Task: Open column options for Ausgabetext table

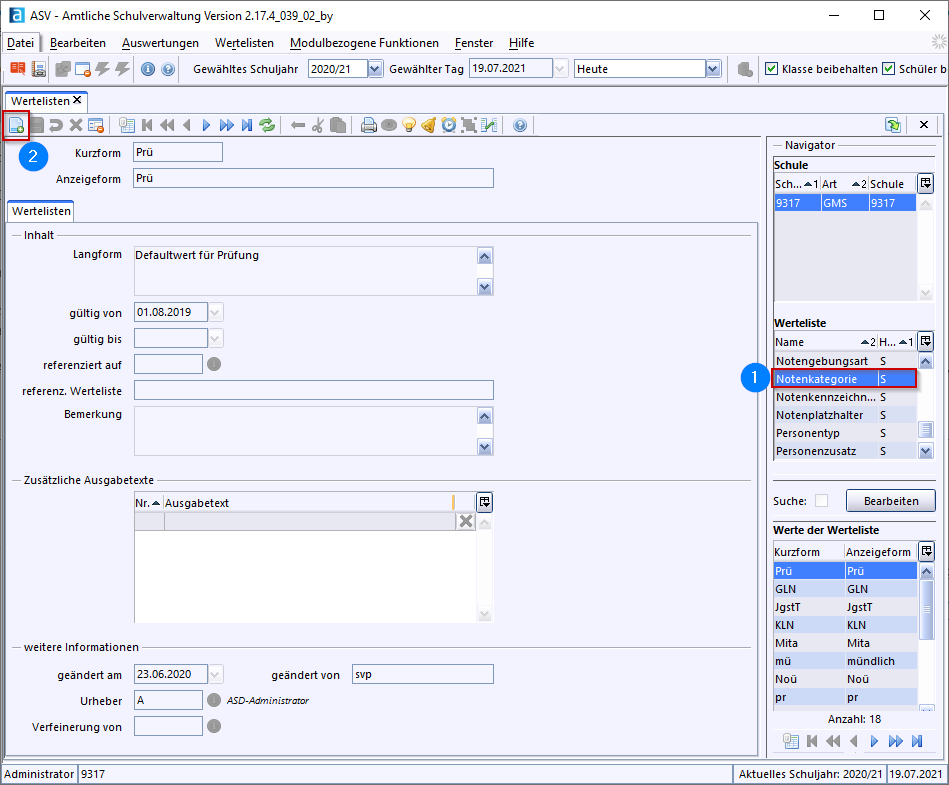Action: [x=484, y=502]
